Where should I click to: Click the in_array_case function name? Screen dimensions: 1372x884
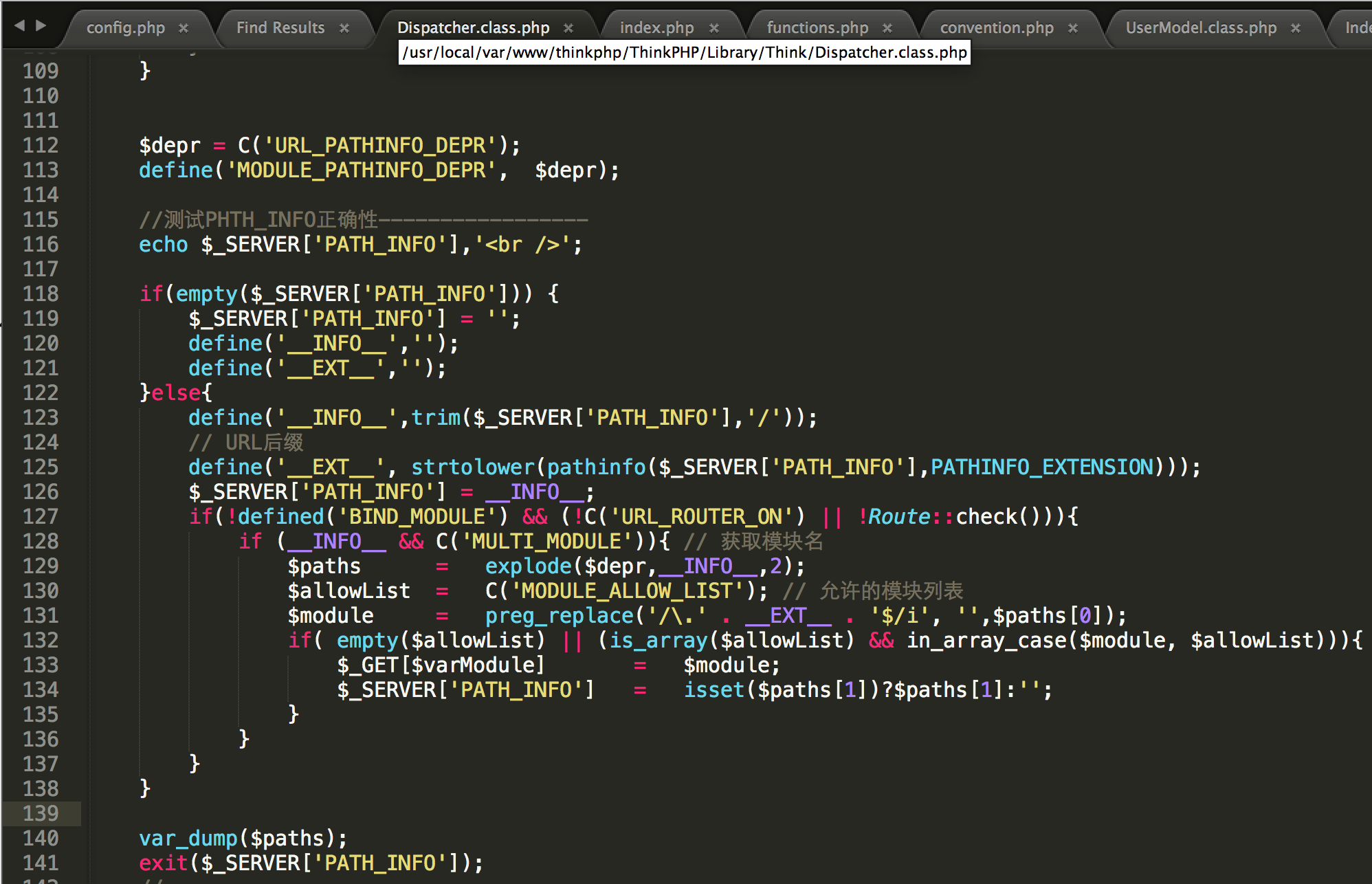986,640
